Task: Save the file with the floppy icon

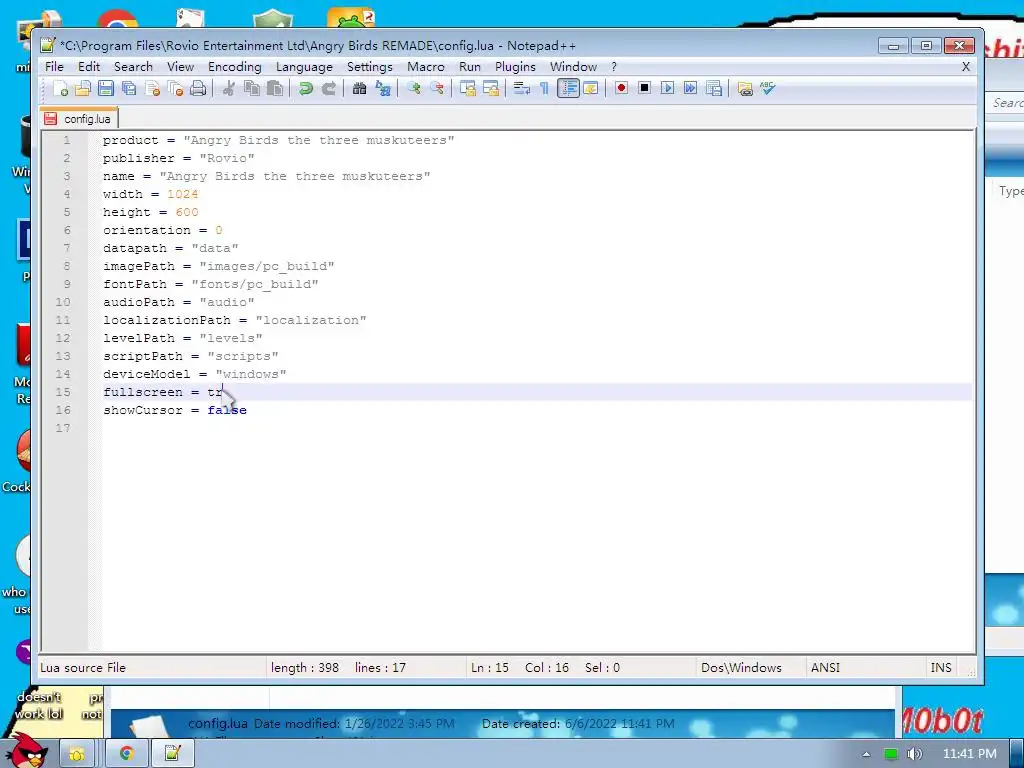Action: click(x=106, y=88)
